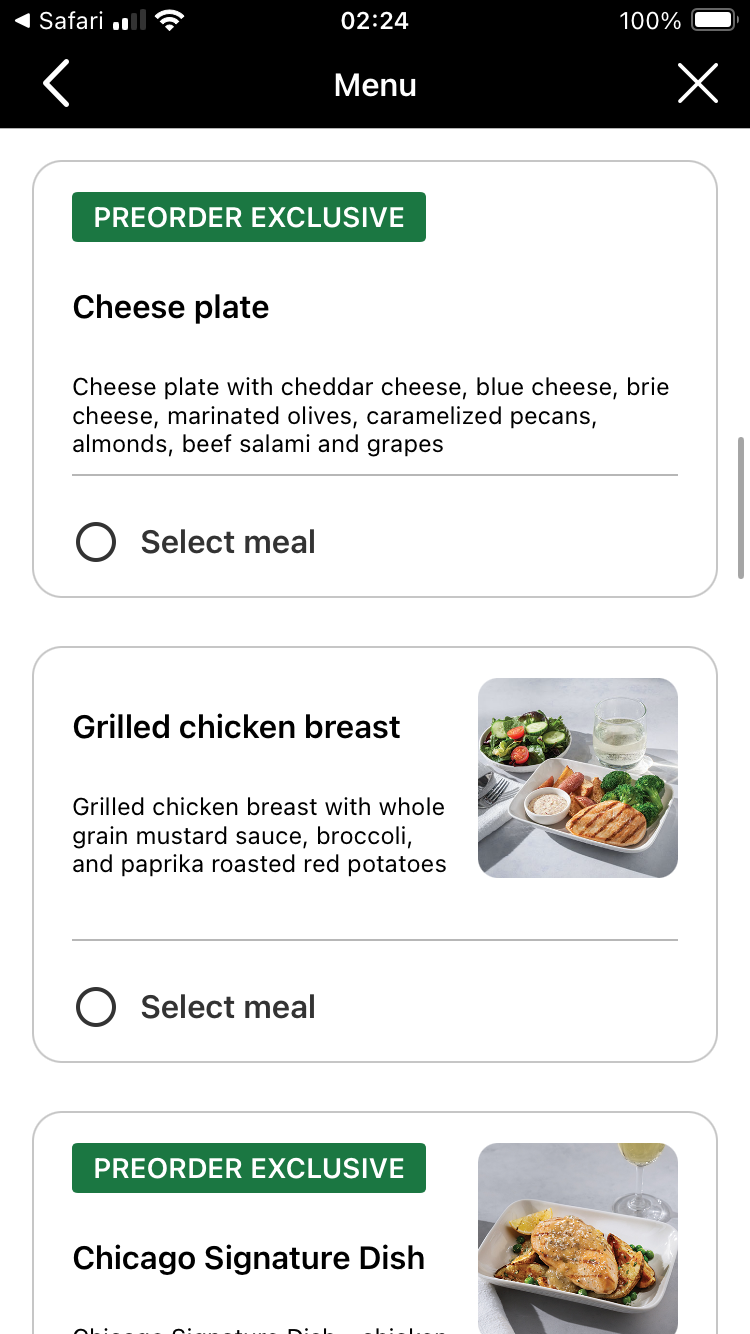
Task: Select the Grilled chicken breast radio button
Action: 96,1007
